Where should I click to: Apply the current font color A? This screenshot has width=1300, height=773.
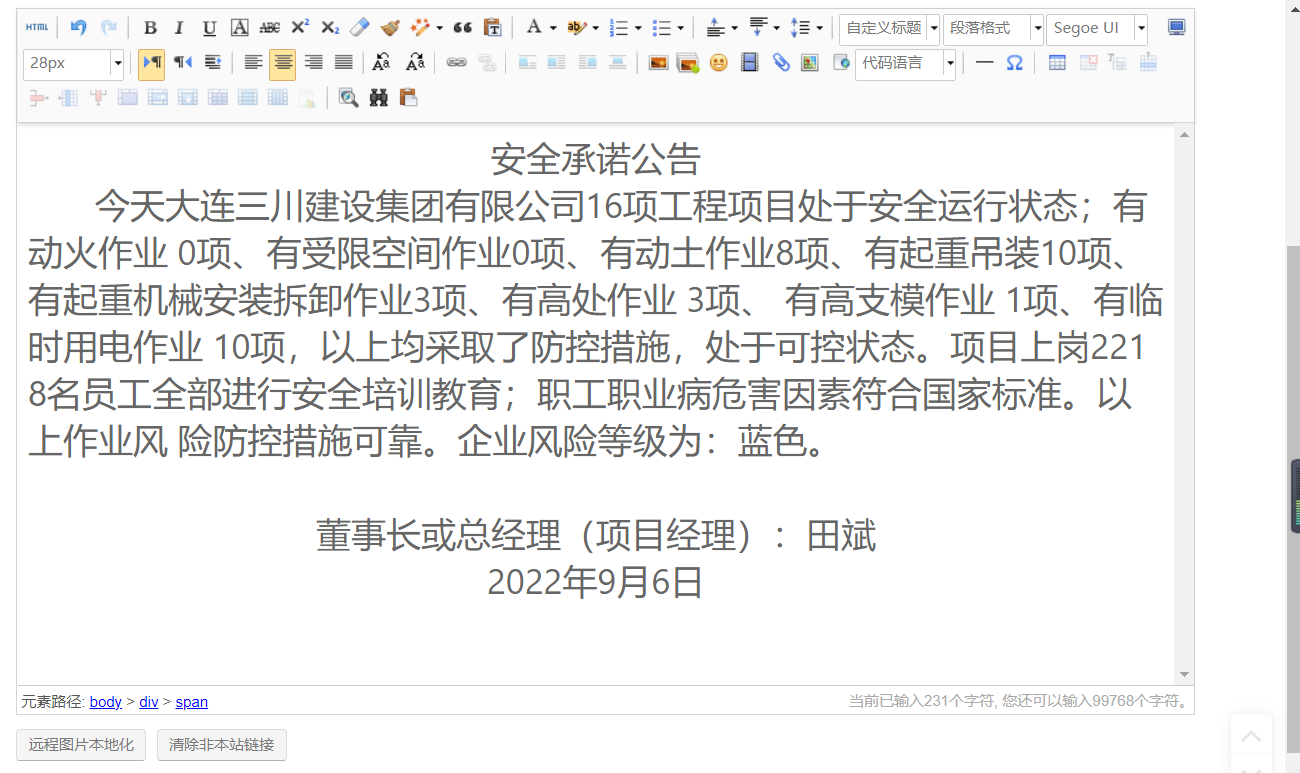(x=534, y=28)
